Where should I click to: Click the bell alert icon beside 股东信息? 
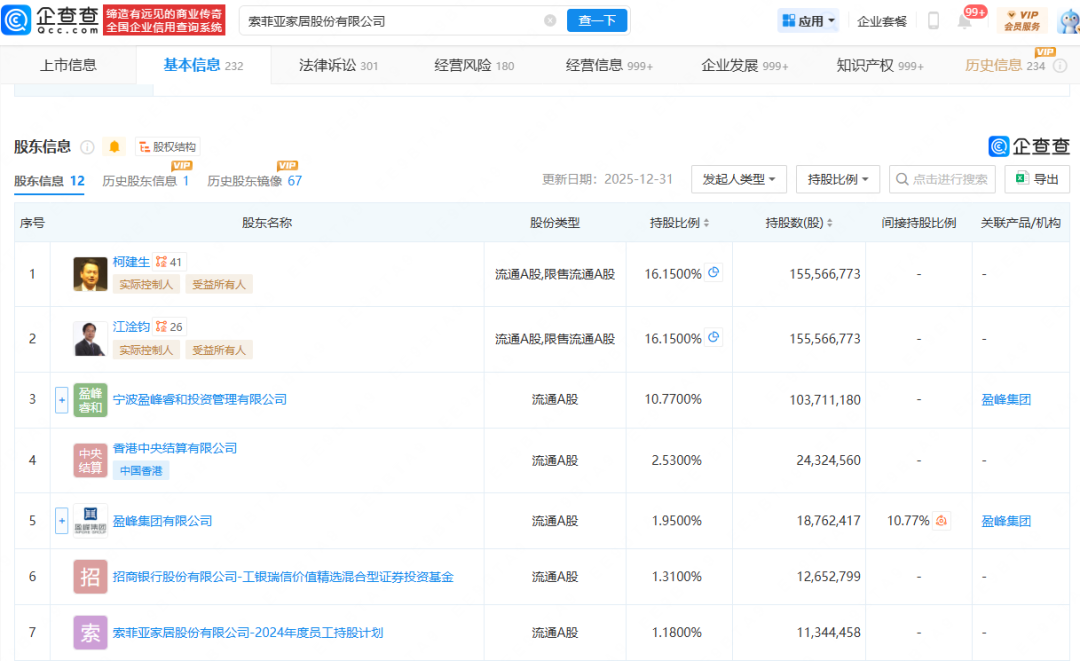point(114,147)
